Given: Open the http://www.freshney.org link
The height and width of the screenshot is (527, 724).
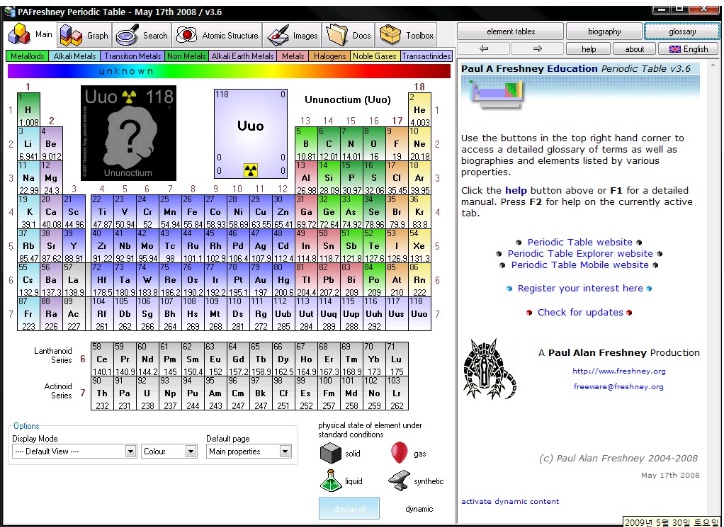Looking at the screenshot, I should (x=619, y=371).
